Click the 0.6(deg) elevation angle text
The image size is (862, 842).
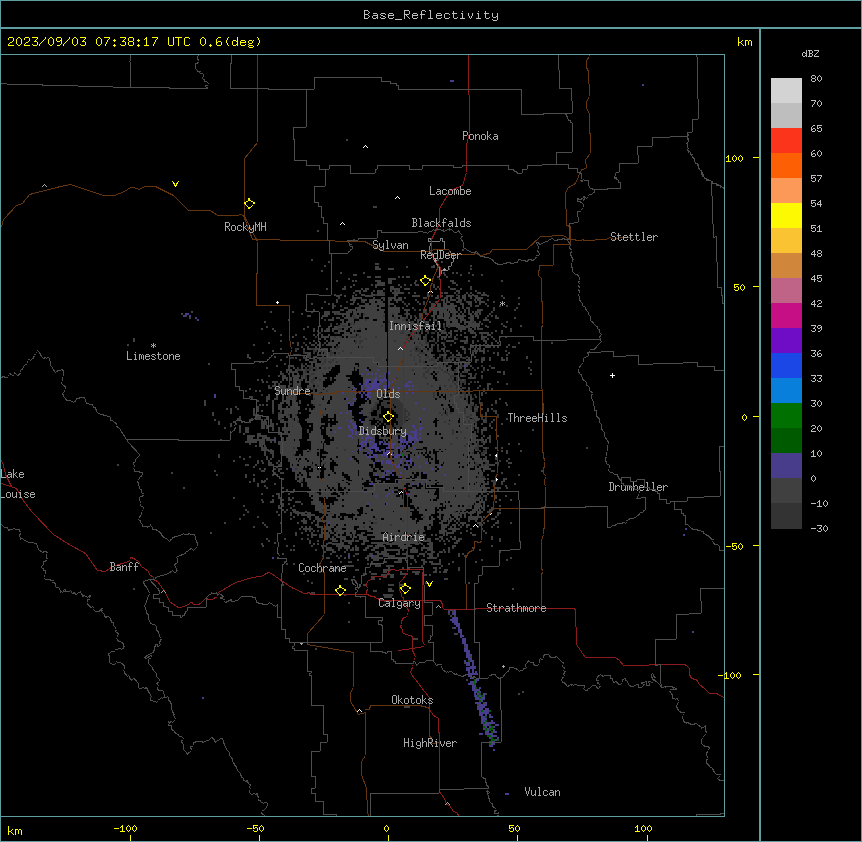(230, 42)
